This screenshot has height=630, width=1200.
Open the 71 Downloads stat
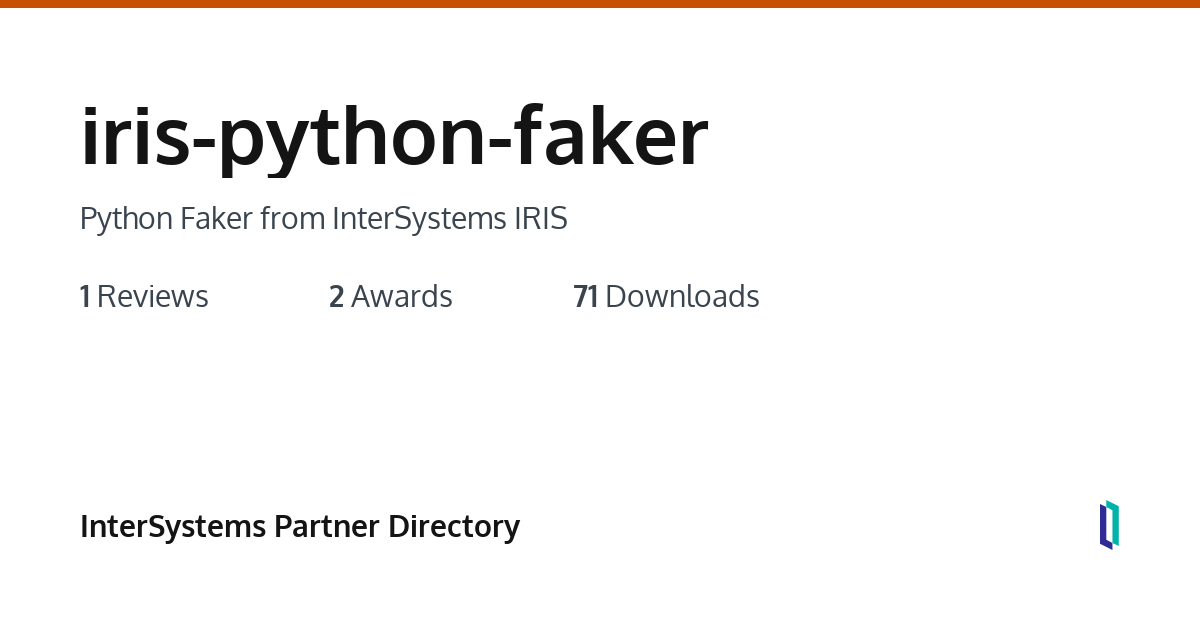pos(666,297)
